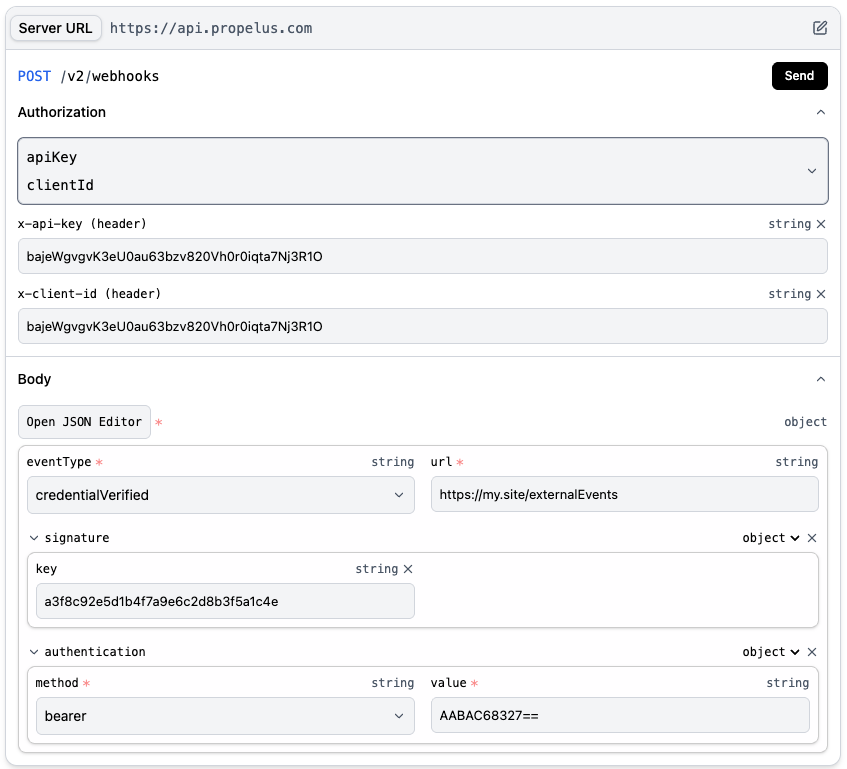Click the Send request button
The width and height of the screenshot is (847, 769).
pos(799,76)
